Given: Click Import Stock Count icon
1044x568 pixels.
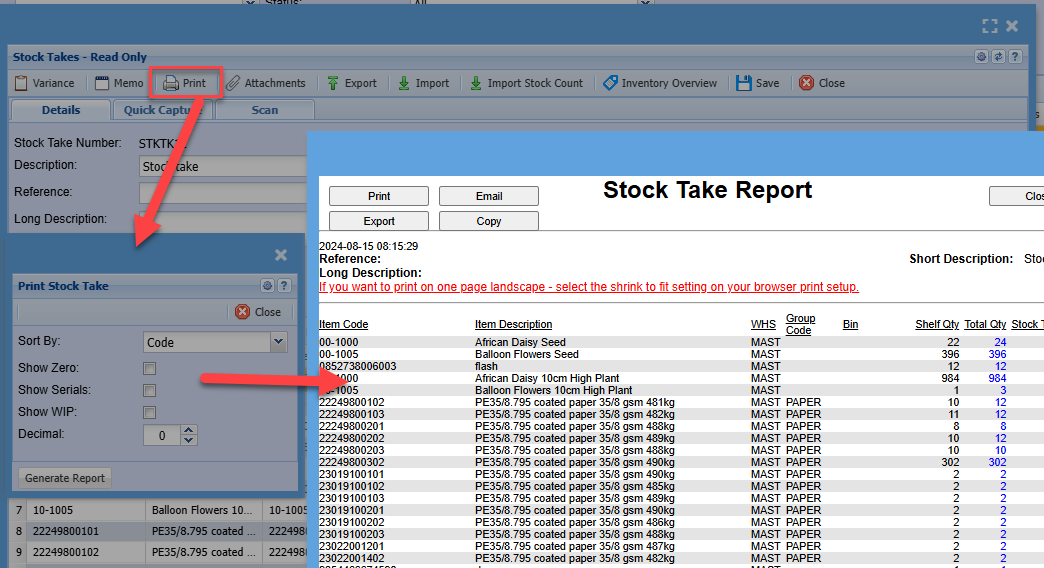Looking at the screenshot, I should [x=476, y=83].
